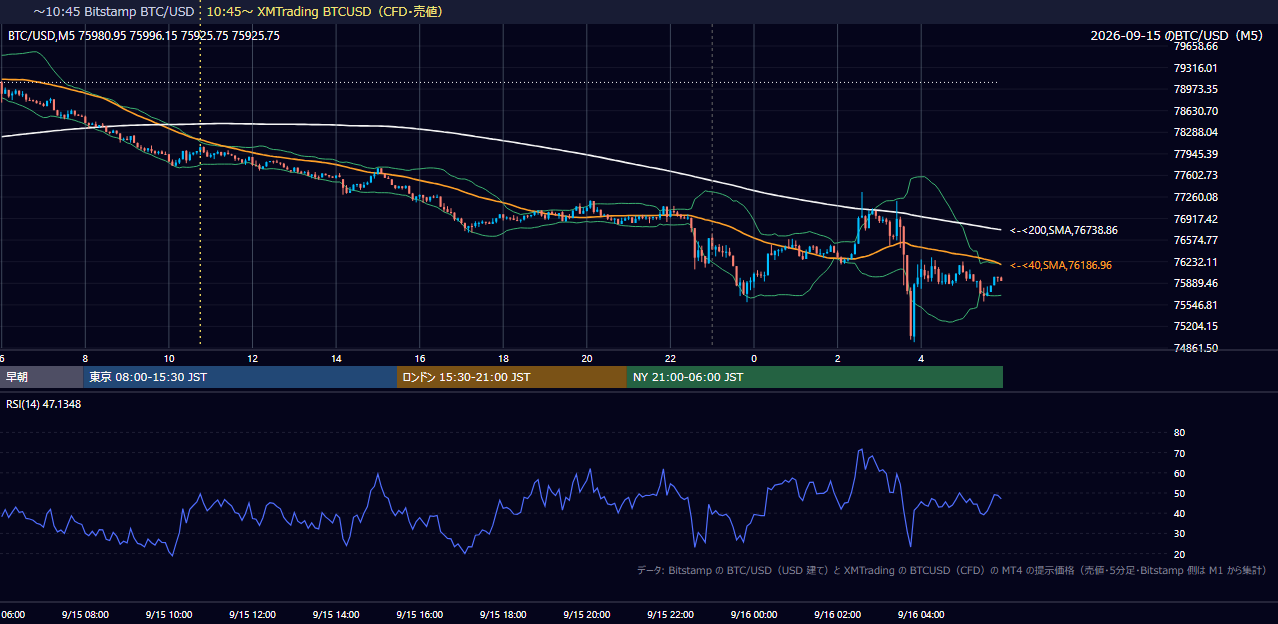Click the bottom axis date "9/15 08:00"
Viewport: 1278px width, 624px height.
[85, 615]
